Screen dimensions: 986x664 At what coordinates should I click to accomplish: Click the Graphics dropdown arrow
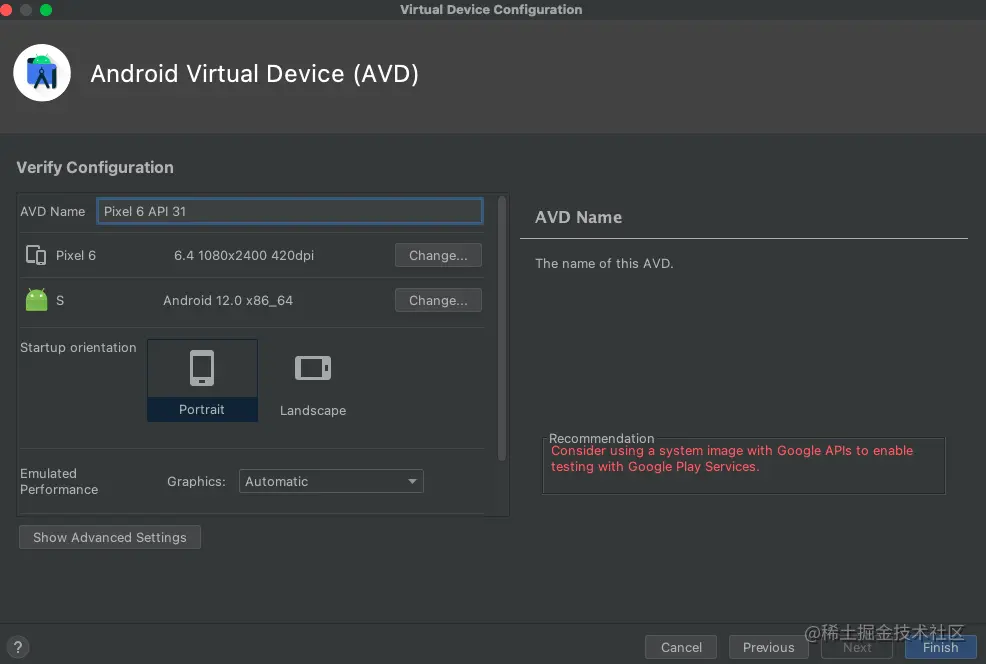tap(412, 481)
